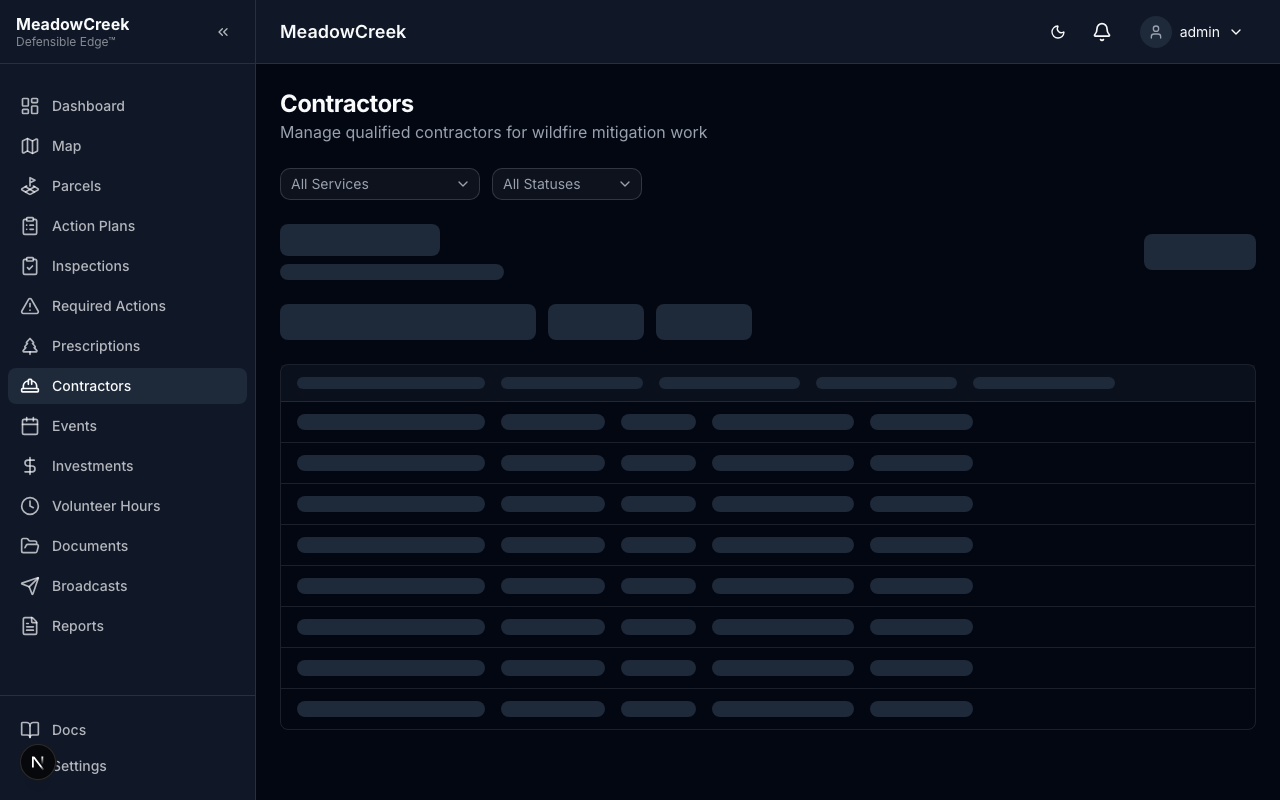
Task: Open Broadcasts page
Action: (x=127, y=586)
